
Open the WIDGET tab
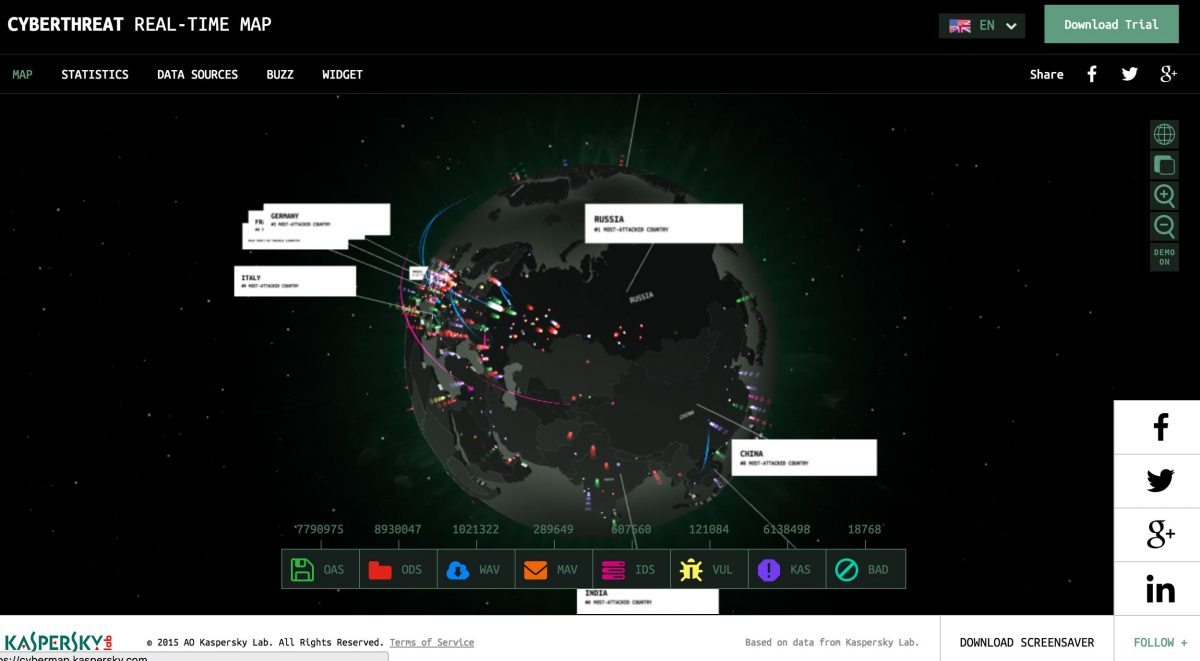coord(342,74)
